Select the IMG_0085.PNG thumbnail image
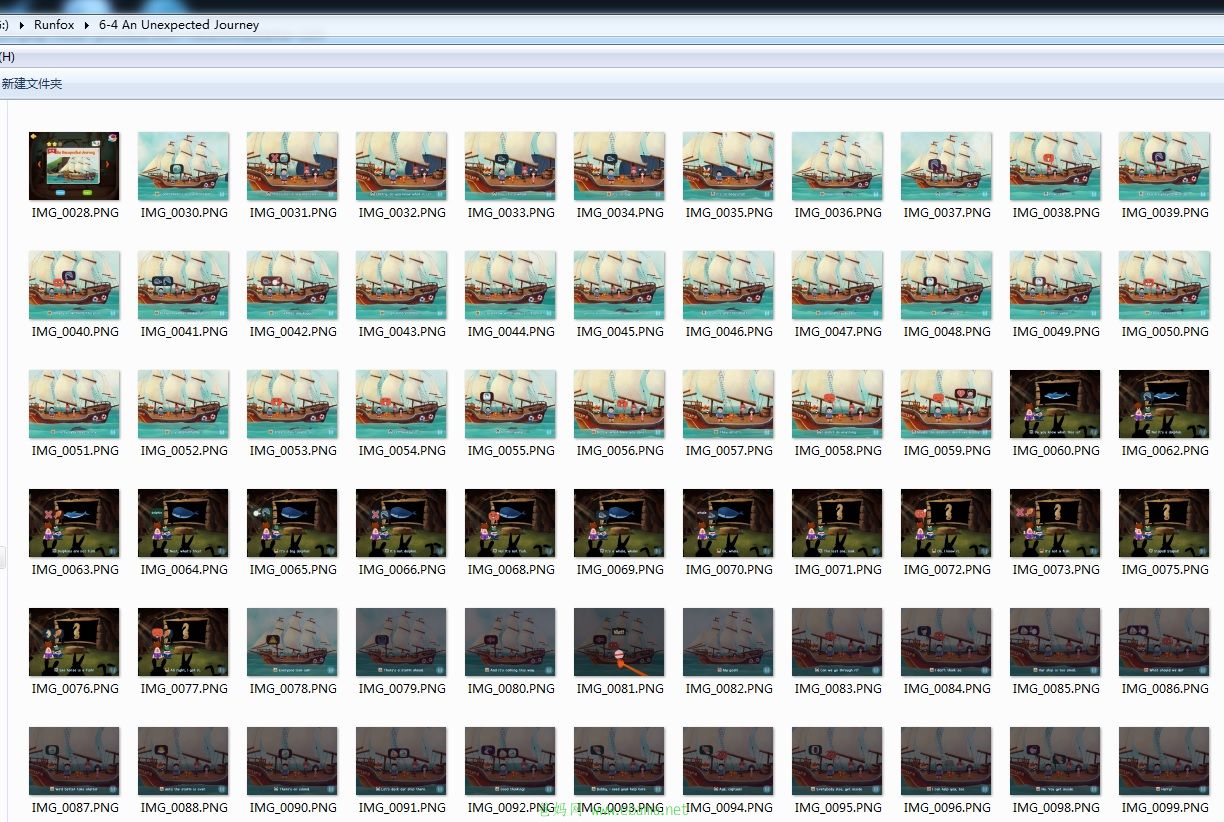 [x=1055, y=642]
